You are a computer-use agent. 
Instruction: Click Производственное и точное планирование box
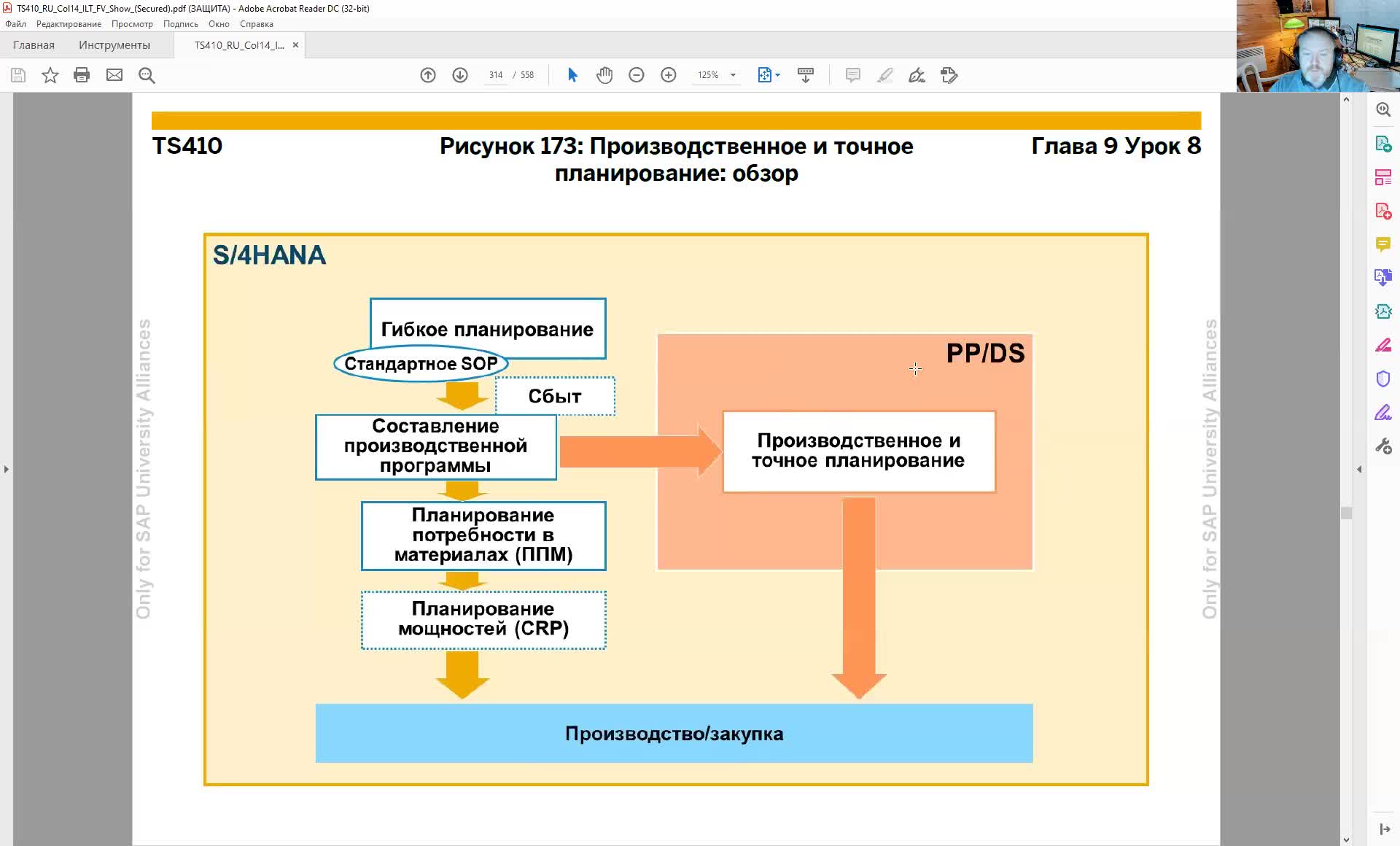[858, 451]
